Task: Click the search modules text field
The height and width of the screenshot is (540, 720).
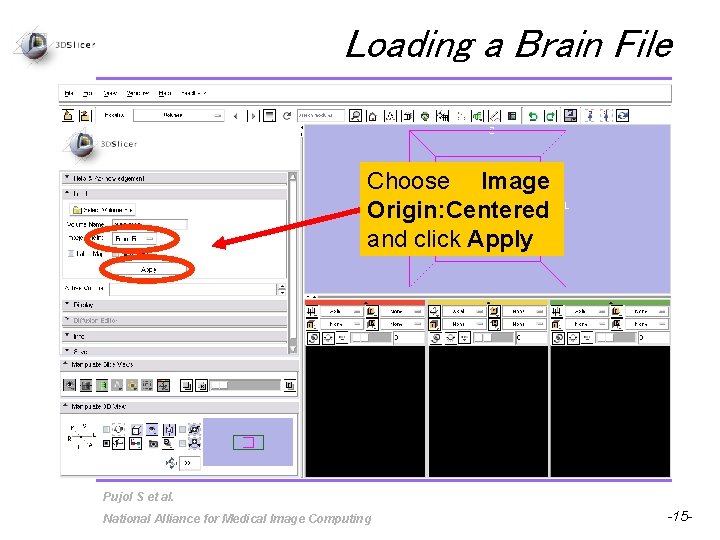Action: tap(321, 115)
